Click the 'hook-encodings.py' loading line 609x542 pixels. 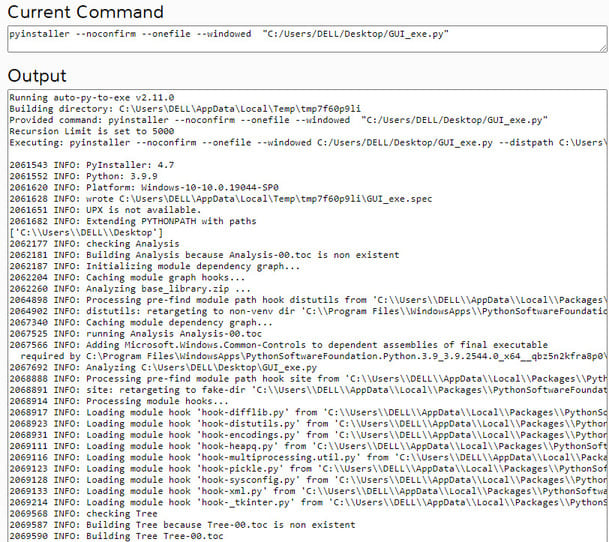click(308, 436)
